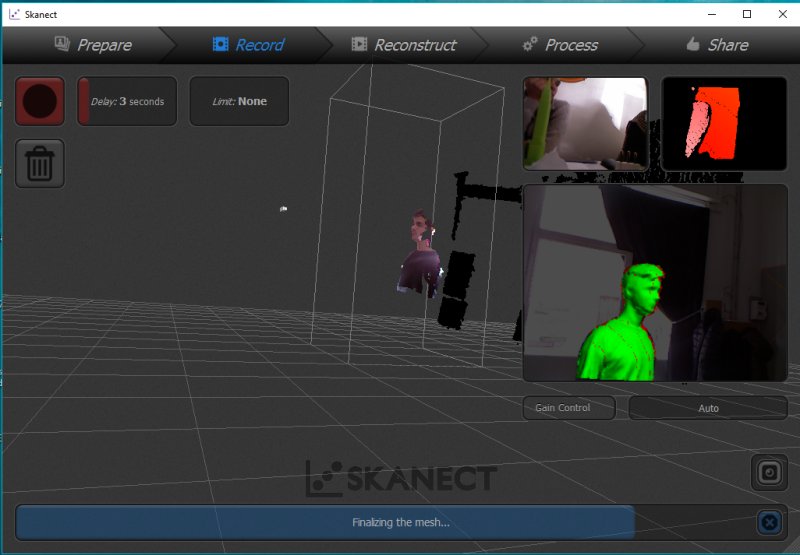Click the large green-person tracking preview
The height and width of the screenshot is (555, 800).
click(656, 283)
